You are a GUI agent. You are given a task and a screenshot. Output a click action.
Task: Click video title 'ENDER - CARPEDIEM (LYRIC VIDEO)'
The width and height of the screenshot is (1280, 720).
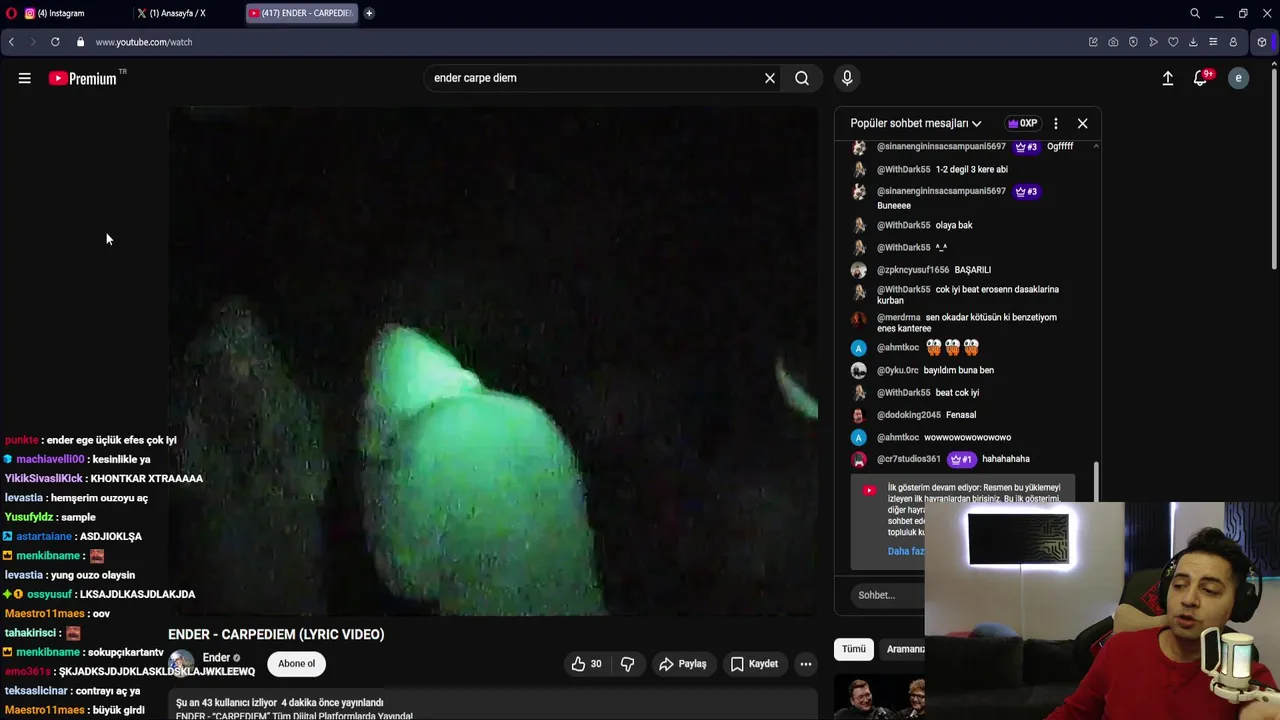click(x=276, y=634)
